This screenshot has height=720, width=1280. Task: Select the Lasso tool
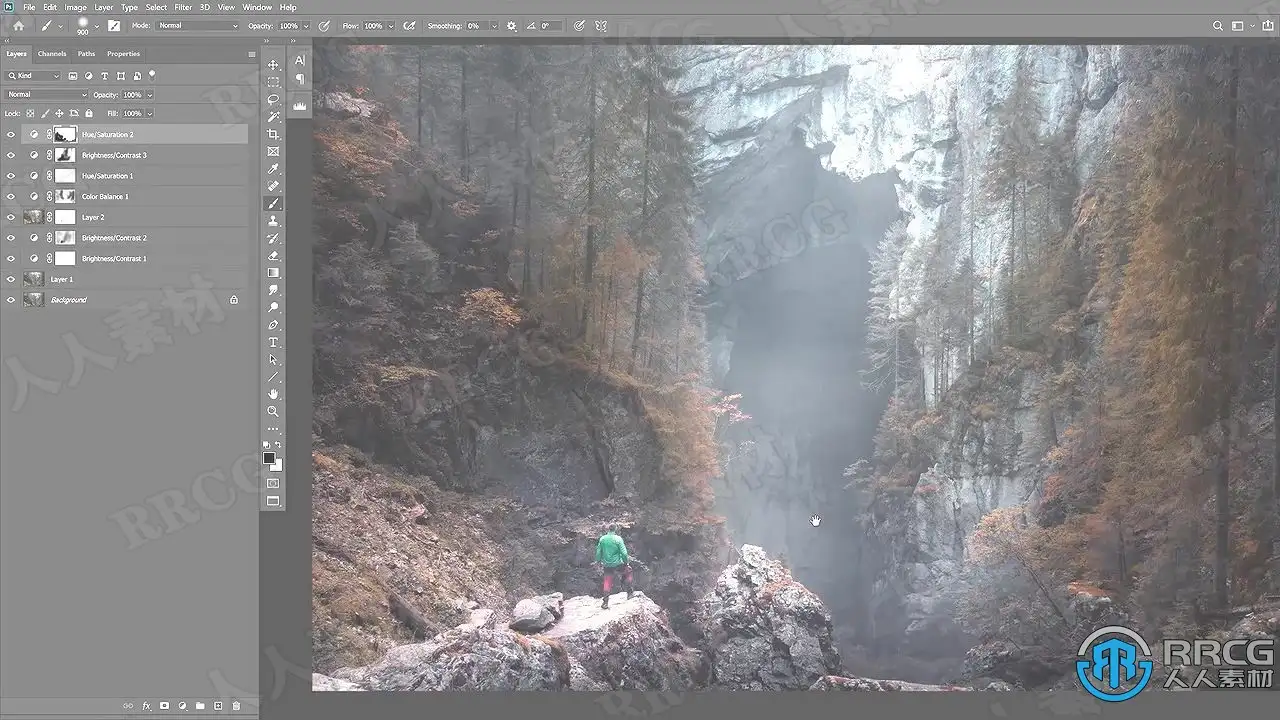click(273, 99)
